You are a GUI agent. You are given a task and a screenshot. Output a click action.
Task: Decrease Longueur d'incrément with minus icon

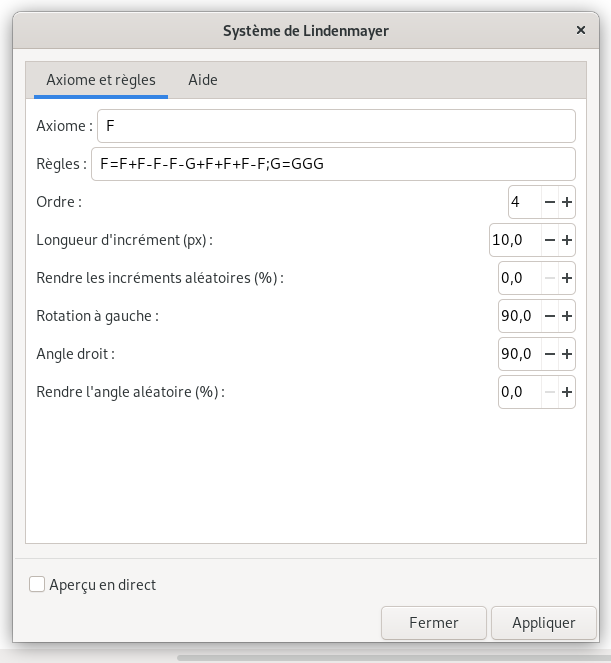point(550,240)
